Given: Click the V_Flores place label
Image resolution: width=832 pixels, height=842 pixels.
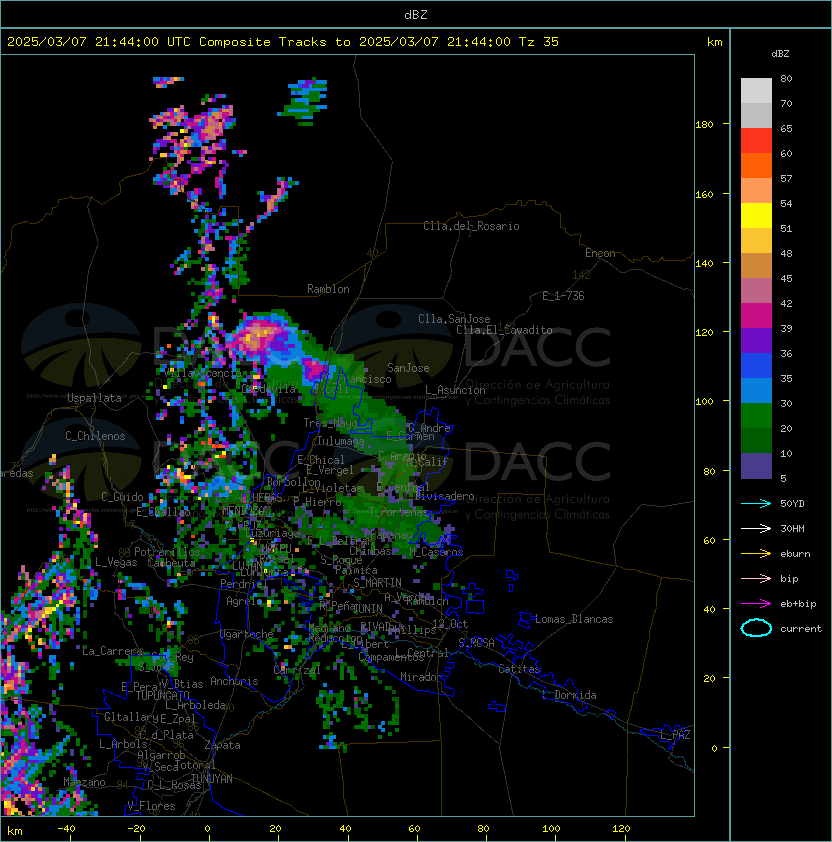Looking at the screenshot, I should click(x=151, y=806).
